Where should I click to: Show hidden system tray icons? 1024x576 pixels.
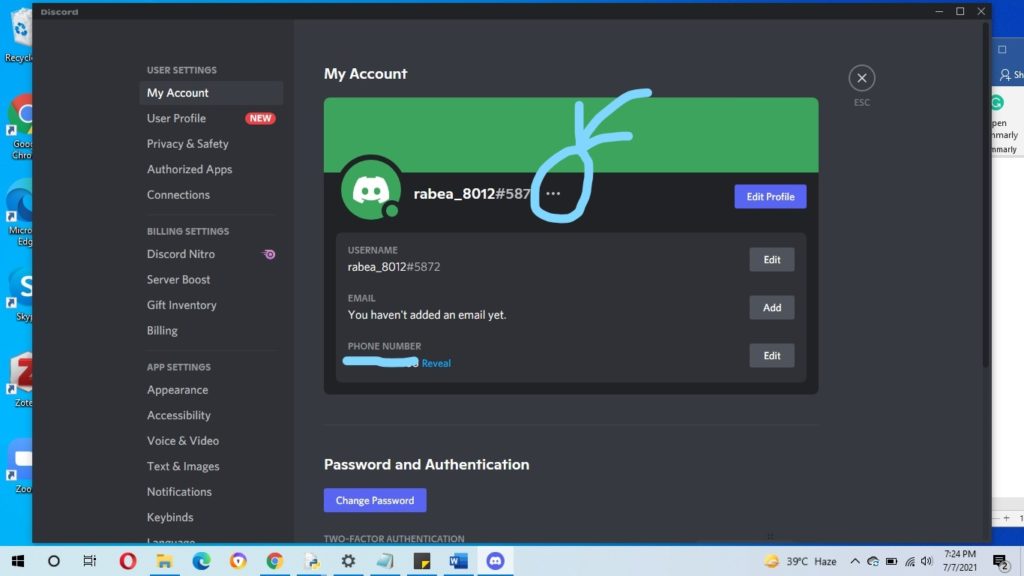854,561
